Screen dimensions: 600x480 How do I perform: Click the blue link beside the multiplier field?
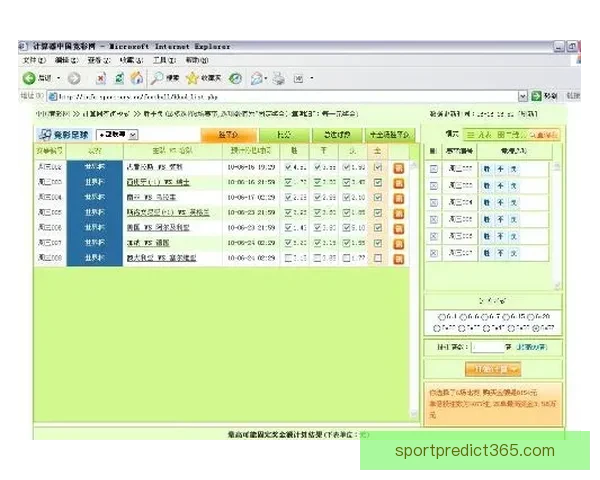point(532,348)
